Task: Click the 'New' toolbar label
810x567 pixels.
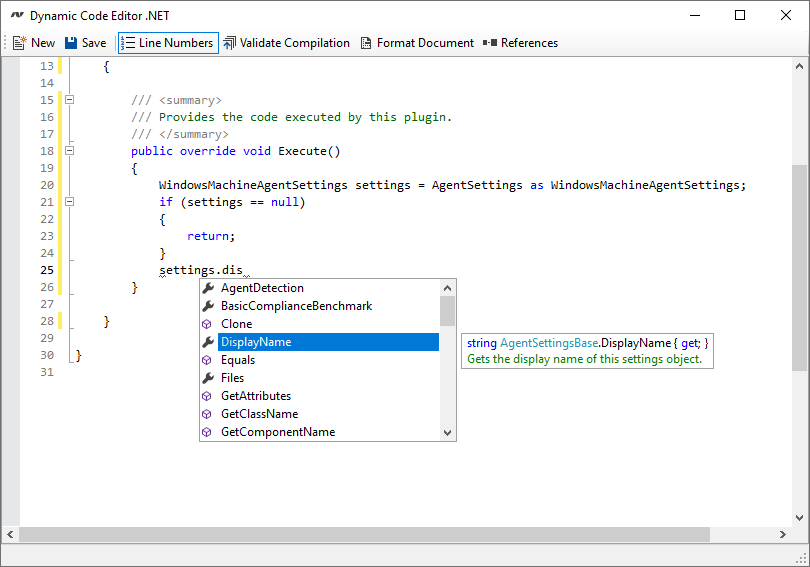Action: [43, 43]
